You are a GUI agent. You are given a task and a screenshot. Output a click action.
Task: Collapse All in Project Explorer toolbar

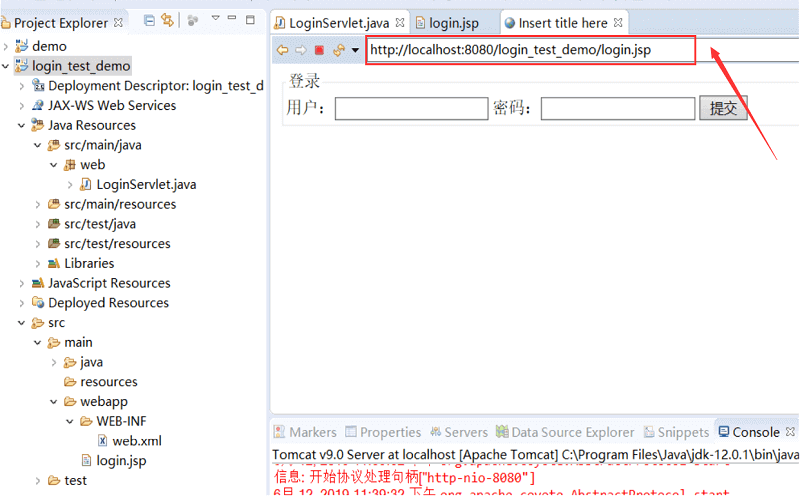[149, 20]
